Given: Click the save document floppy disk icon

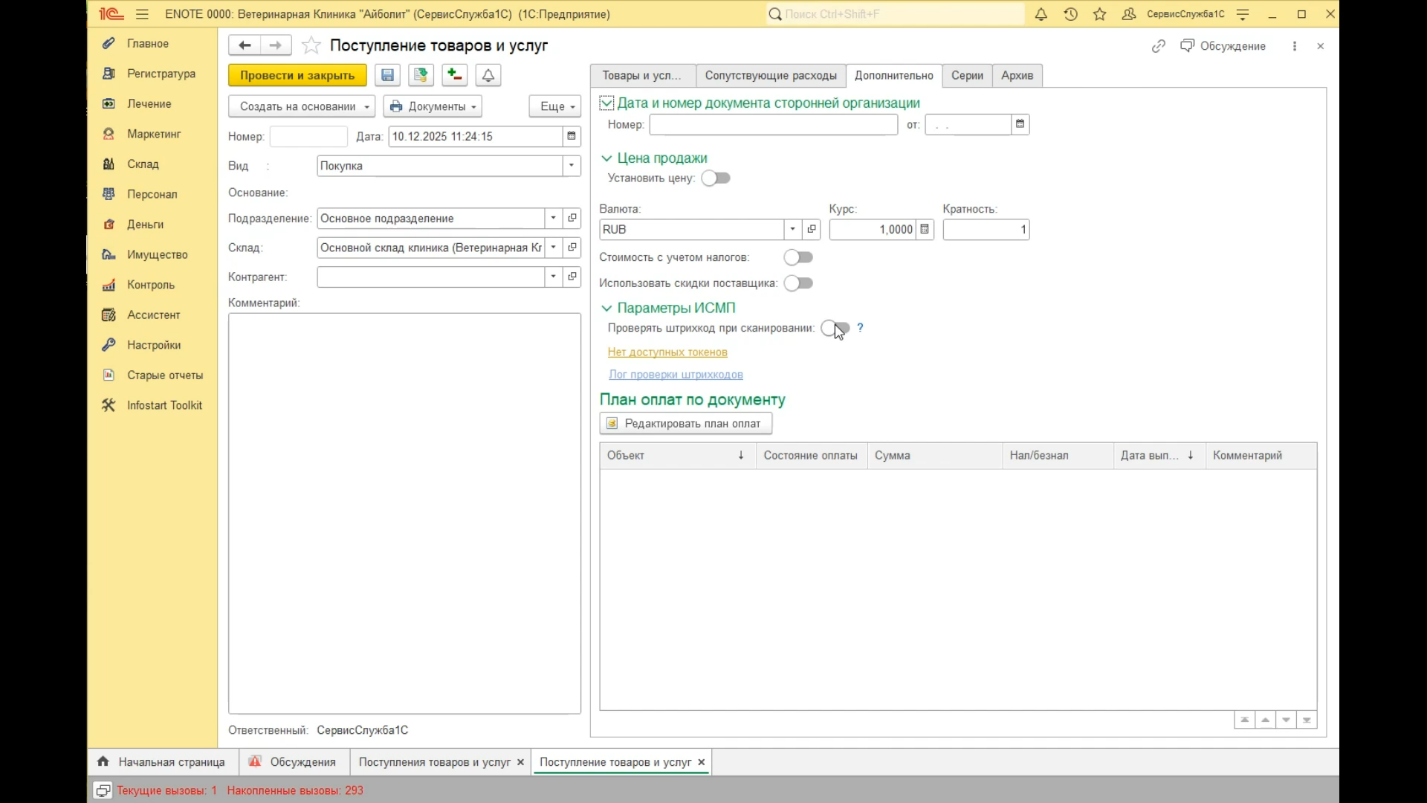Looking at the screenshot, I should tap(387, 75).
